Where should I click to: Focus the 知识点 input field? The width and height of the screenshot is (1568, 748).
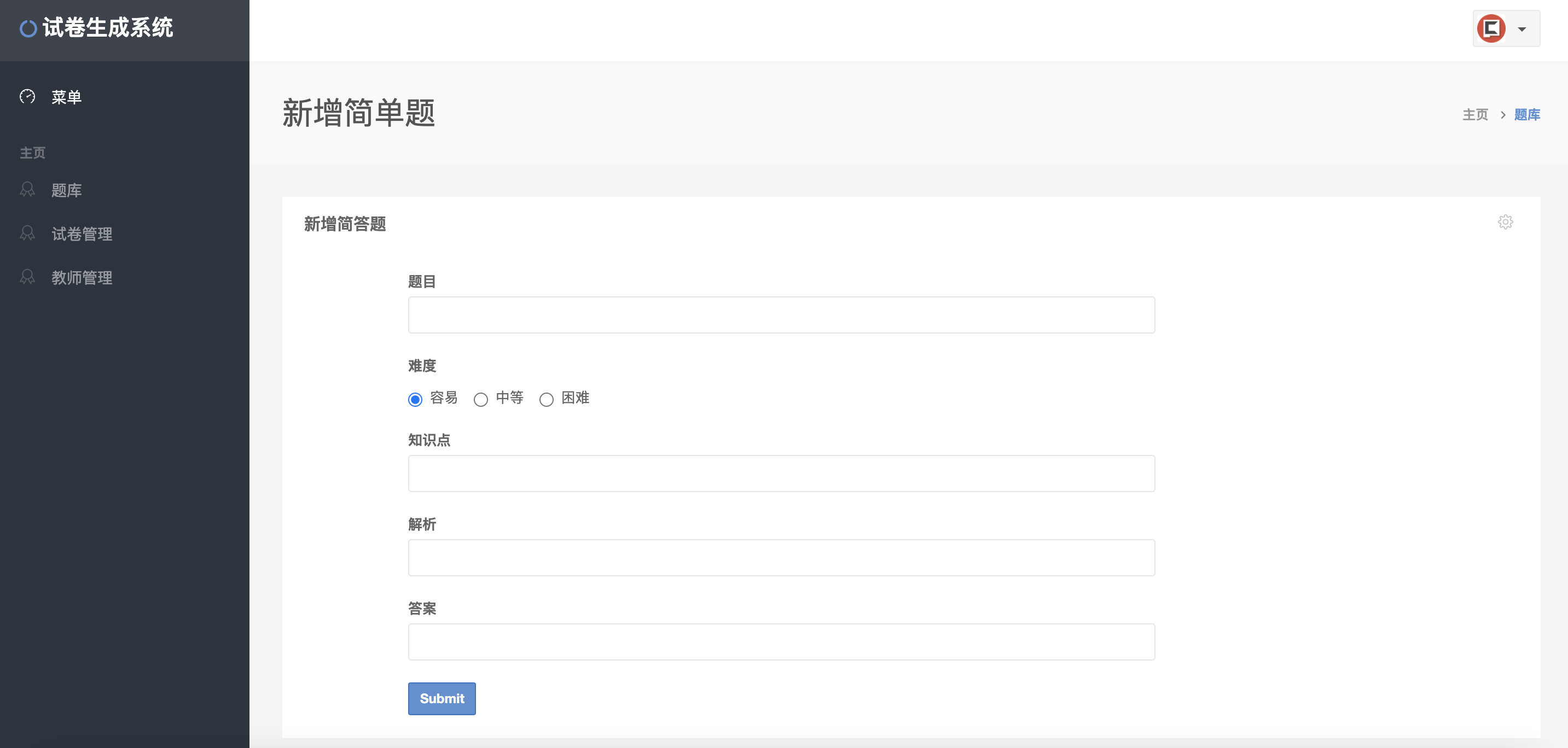pyautogui.click(x=782, y=474)
